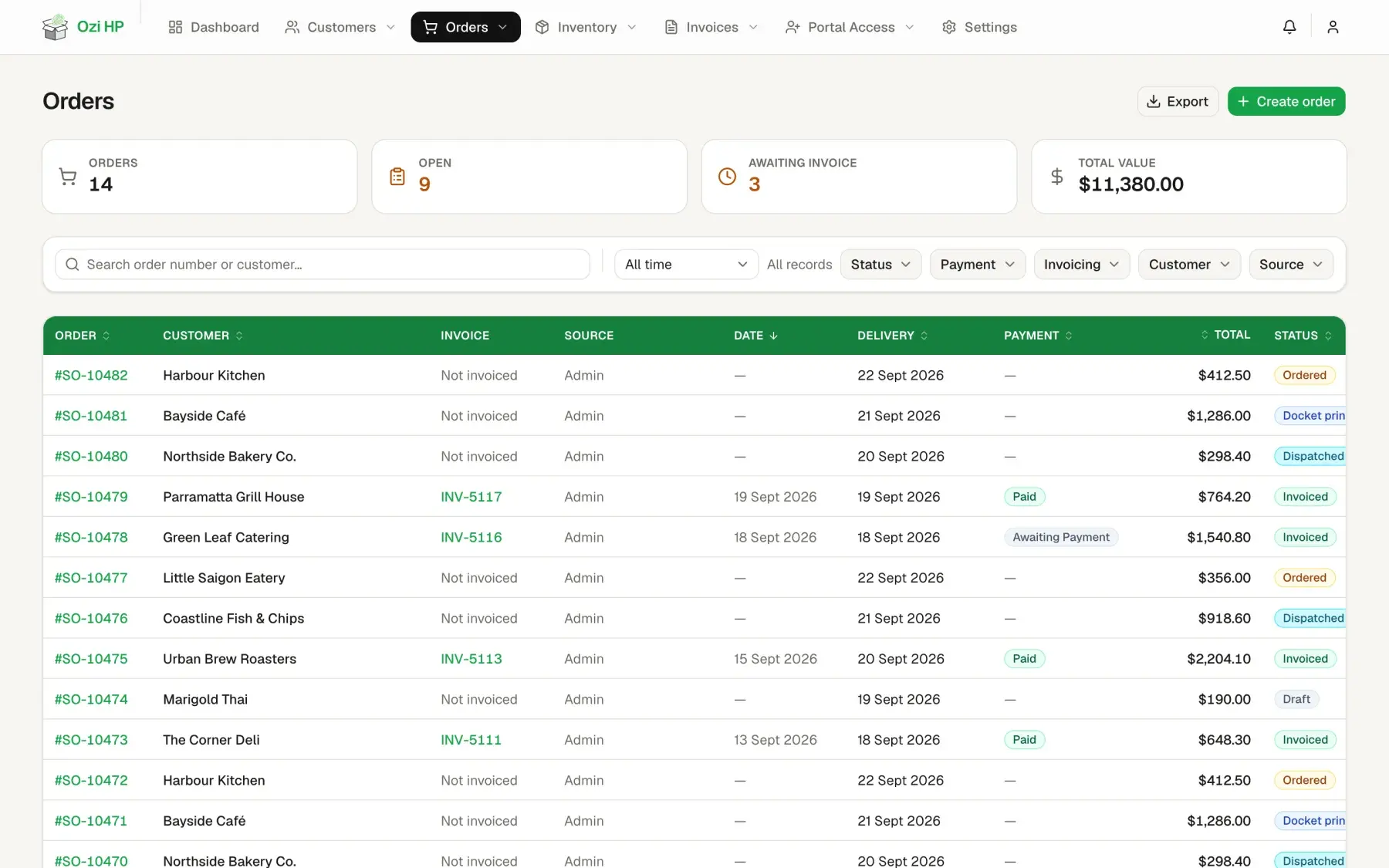Image resolution: width=1389 pixels, height=868 pixels.
Task: Click the Awaiting Invoice clock icon
Action: (x=727, y=177)
